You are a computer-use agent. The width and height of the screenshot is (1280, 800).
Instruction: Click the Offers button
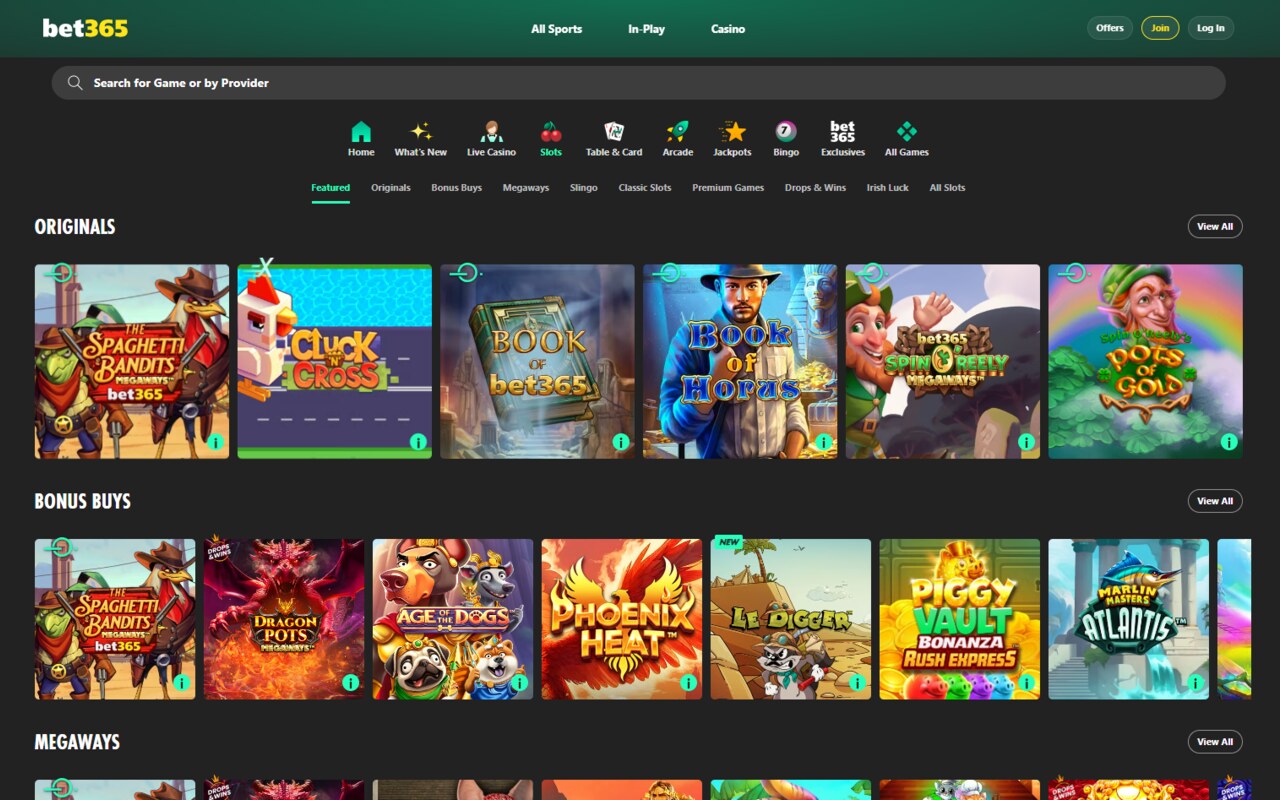pyautogui.click(x=1110, y=28)
